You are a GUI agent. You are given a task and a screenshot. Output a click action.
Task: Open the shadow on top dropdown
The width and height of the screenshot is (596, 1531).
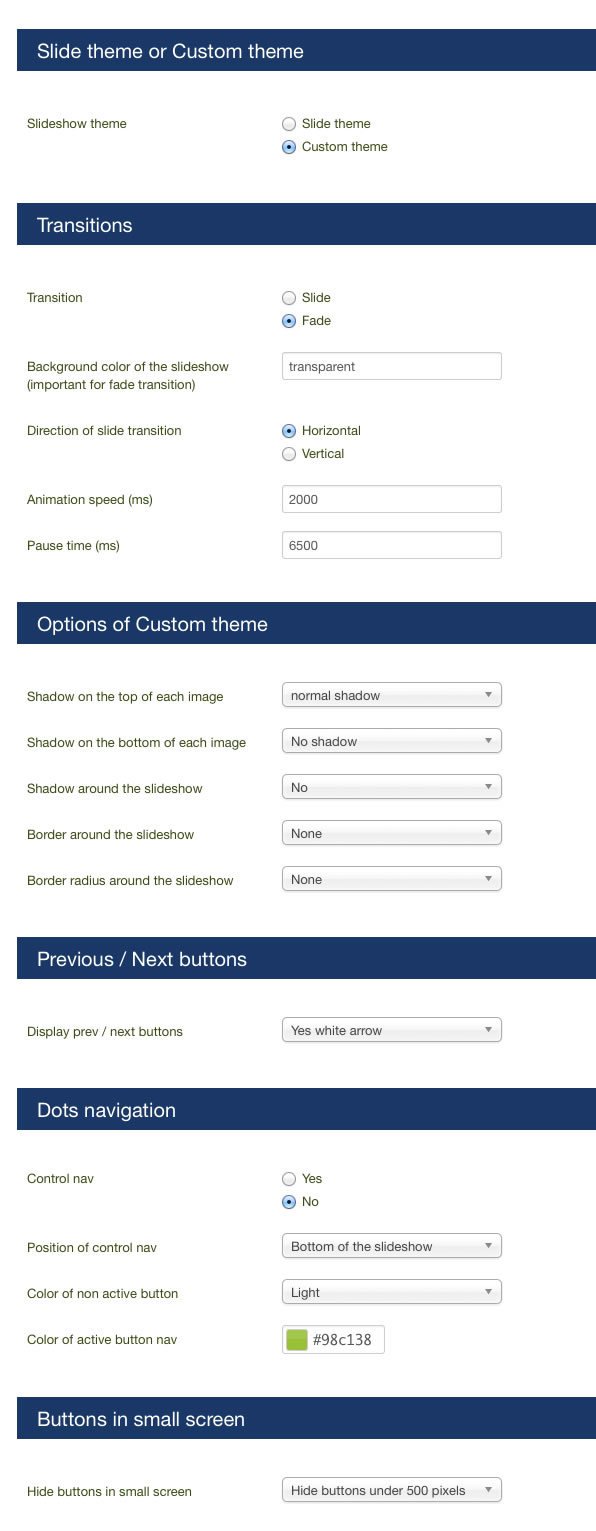point(392,695)
